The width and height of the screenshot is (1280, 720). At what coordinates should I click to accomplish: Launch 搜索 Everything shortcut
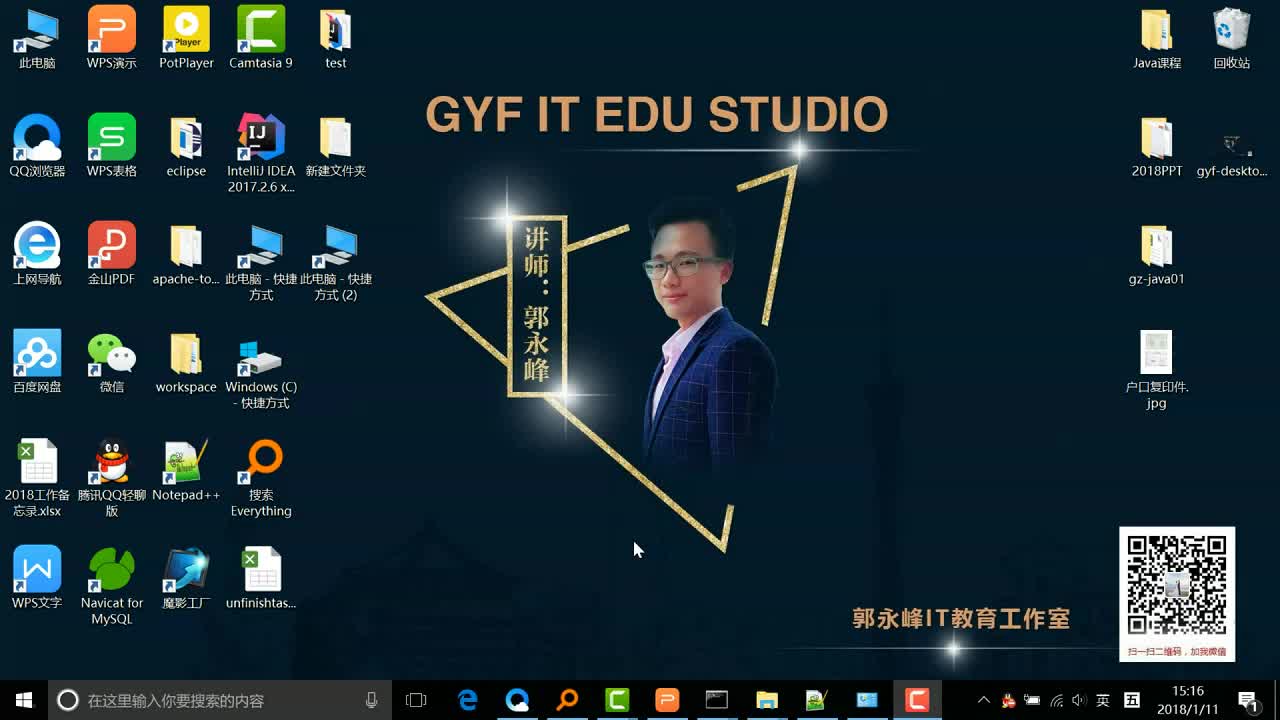(x=261, y=478)
